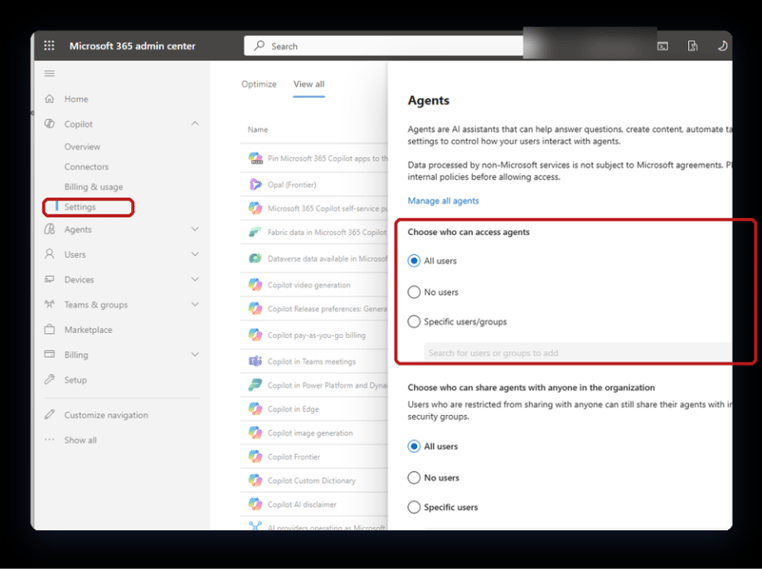Screen dimensions: 762x569
Task: Click the Copilot in Teams meetings icon
Action: point(255,361)
